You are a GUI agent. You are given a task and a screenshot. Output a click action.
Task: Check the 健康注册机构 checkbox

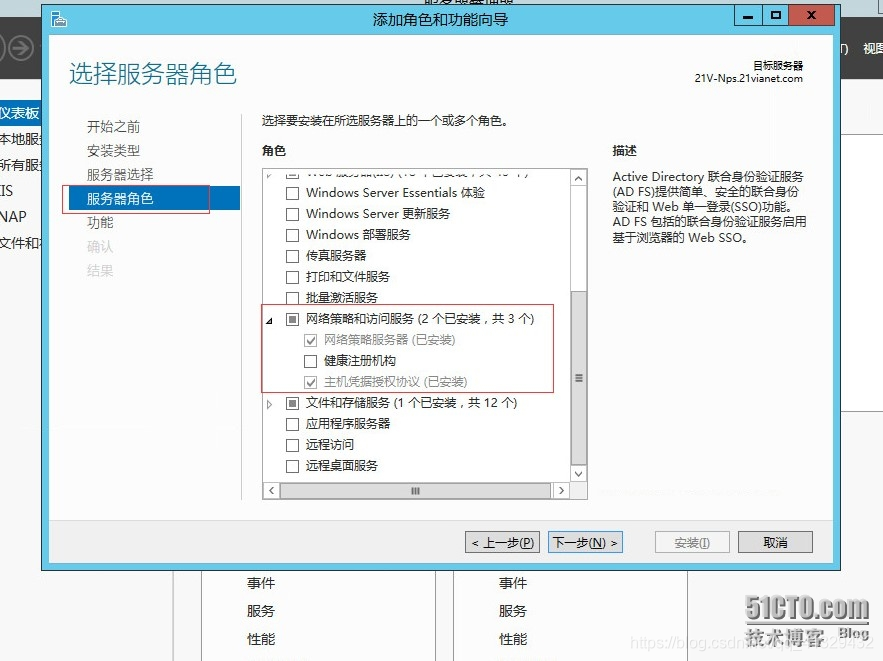tap(310, 361)
